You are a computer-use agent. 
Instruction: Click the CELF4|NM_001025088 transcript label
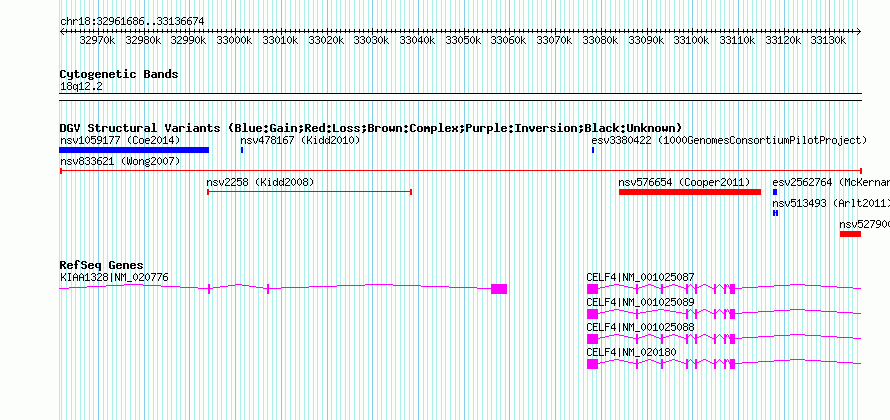pyautogui.click(x=640, y=327)
